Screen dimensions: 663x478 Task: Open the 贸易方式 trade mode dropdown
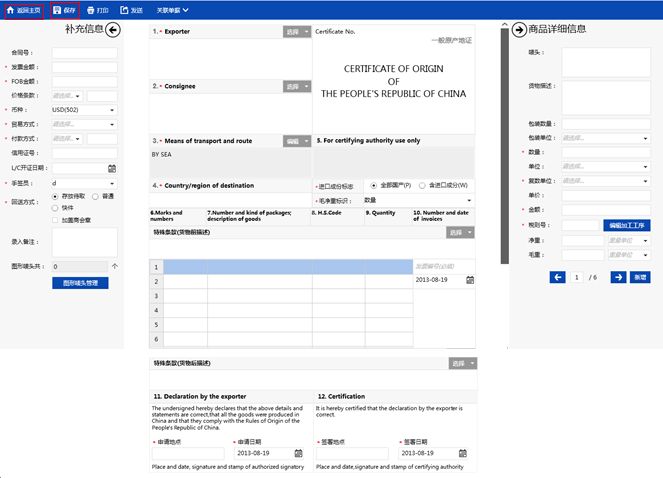click(x=84, y=124)
